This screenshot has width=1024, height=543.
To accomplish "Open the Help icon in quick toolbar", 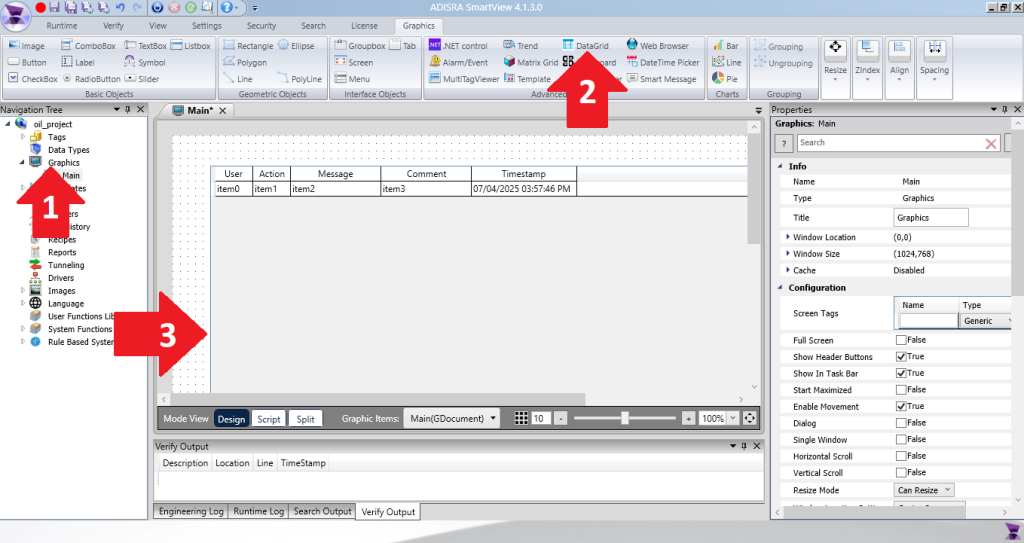I will (226, 7).
